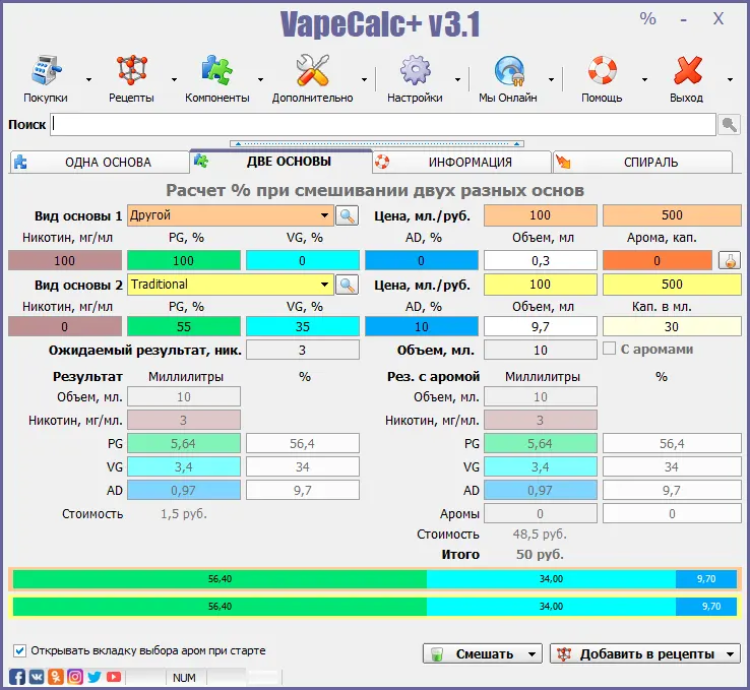This screenshot has width=750, height=690.
Task: Switch to the ОДНА ОСНОВА tab
Action: pyautogui.click(x=98, y=162)
